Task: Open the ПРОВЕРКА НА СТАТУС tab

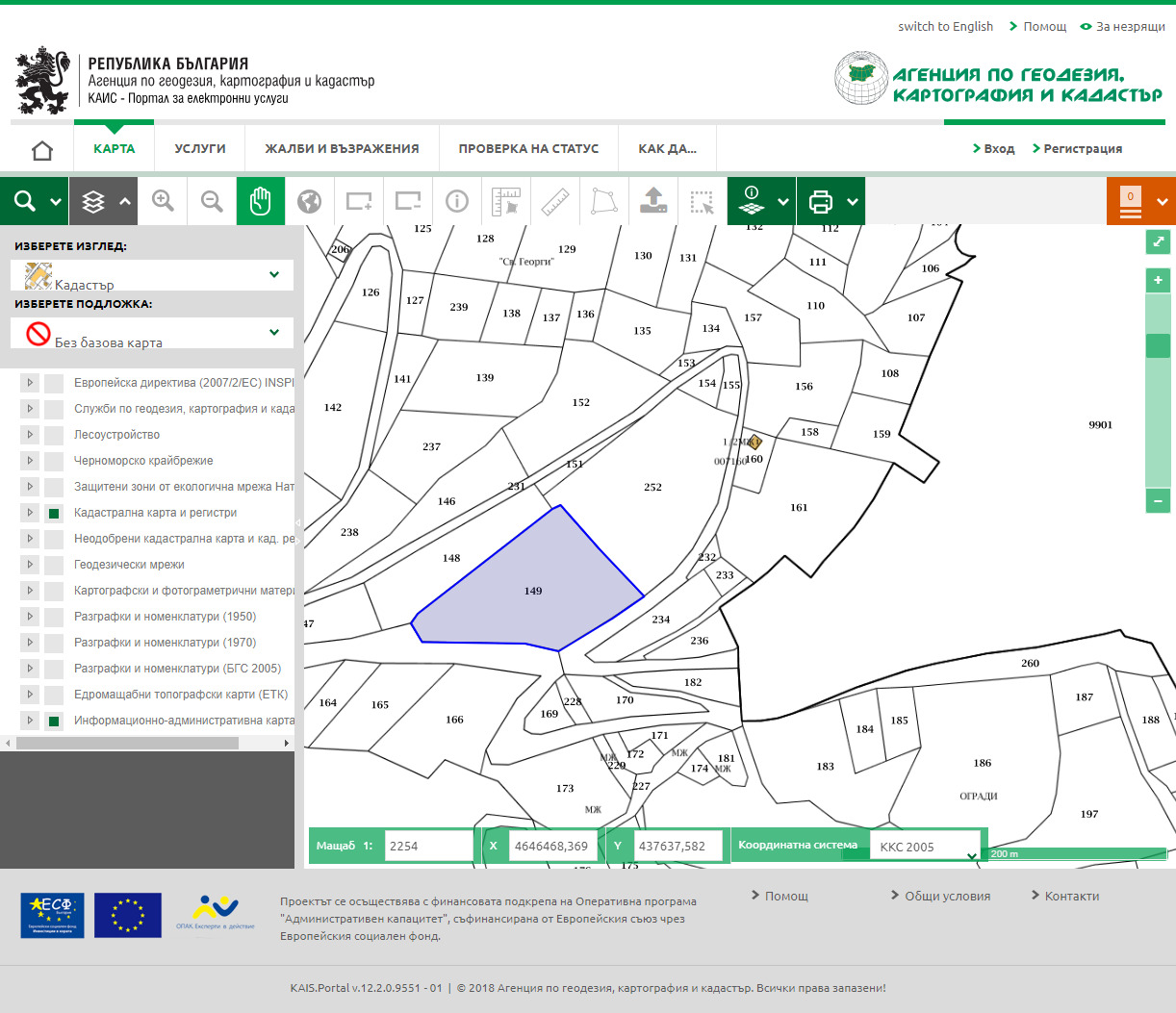Action: 528,149
